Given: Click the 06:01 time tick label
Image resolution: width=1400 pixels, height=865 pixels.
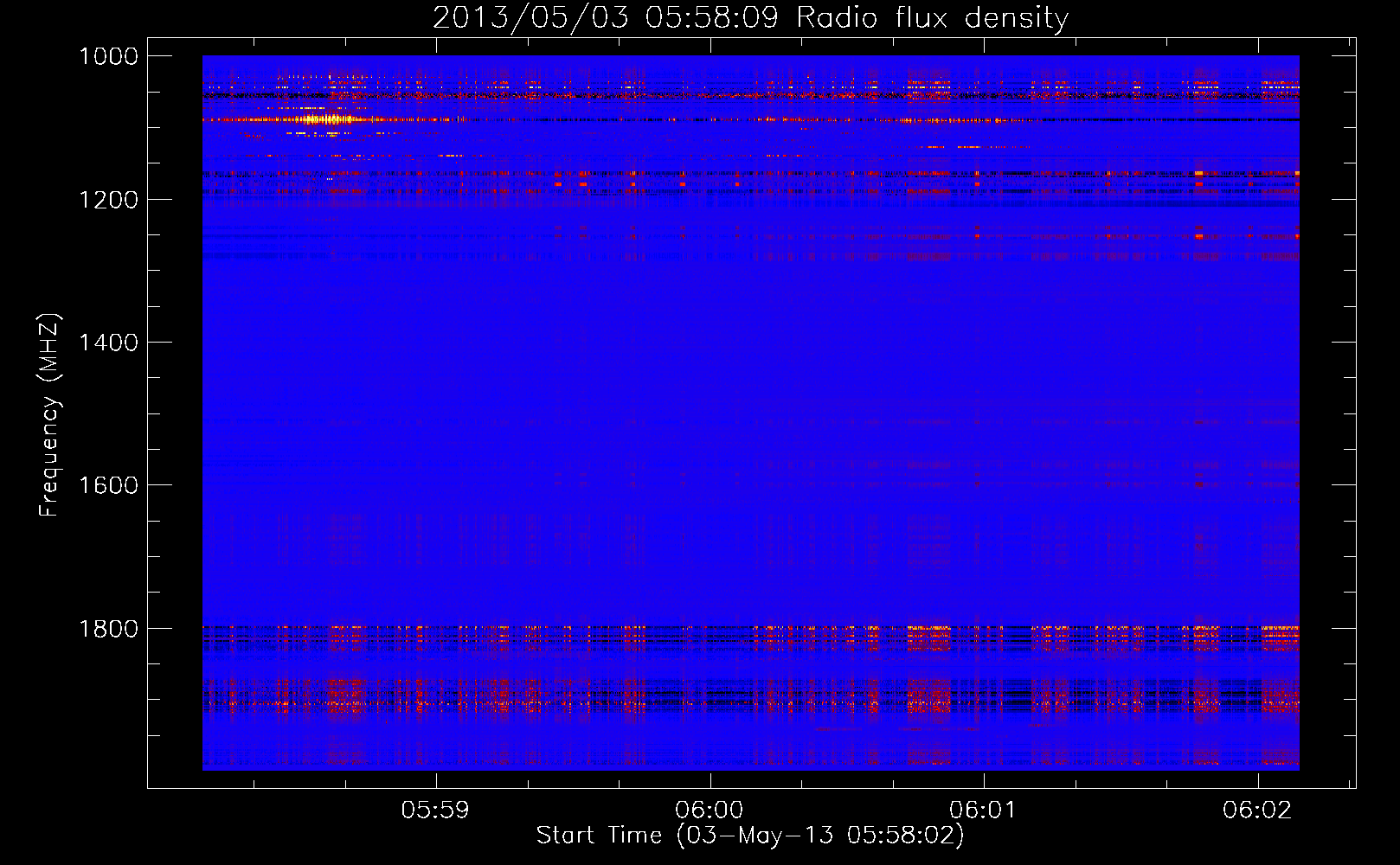Looking at the screenshot, I should tap(983, 810).
